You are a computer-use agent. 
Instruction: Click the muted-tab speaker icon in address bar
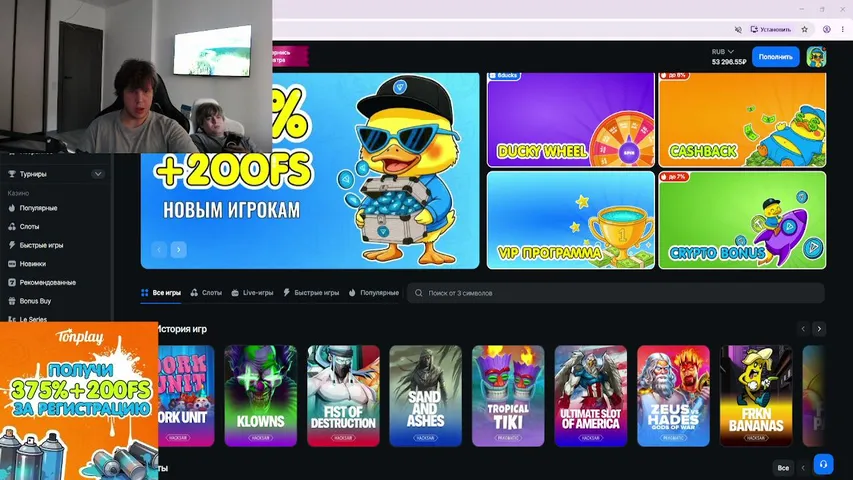pos(738,29)
